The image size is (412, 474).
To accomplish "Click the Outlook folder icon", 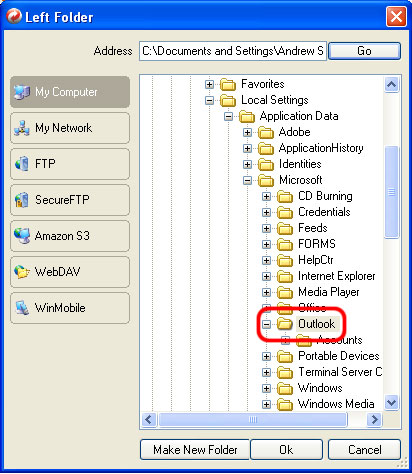I will 285,323.
